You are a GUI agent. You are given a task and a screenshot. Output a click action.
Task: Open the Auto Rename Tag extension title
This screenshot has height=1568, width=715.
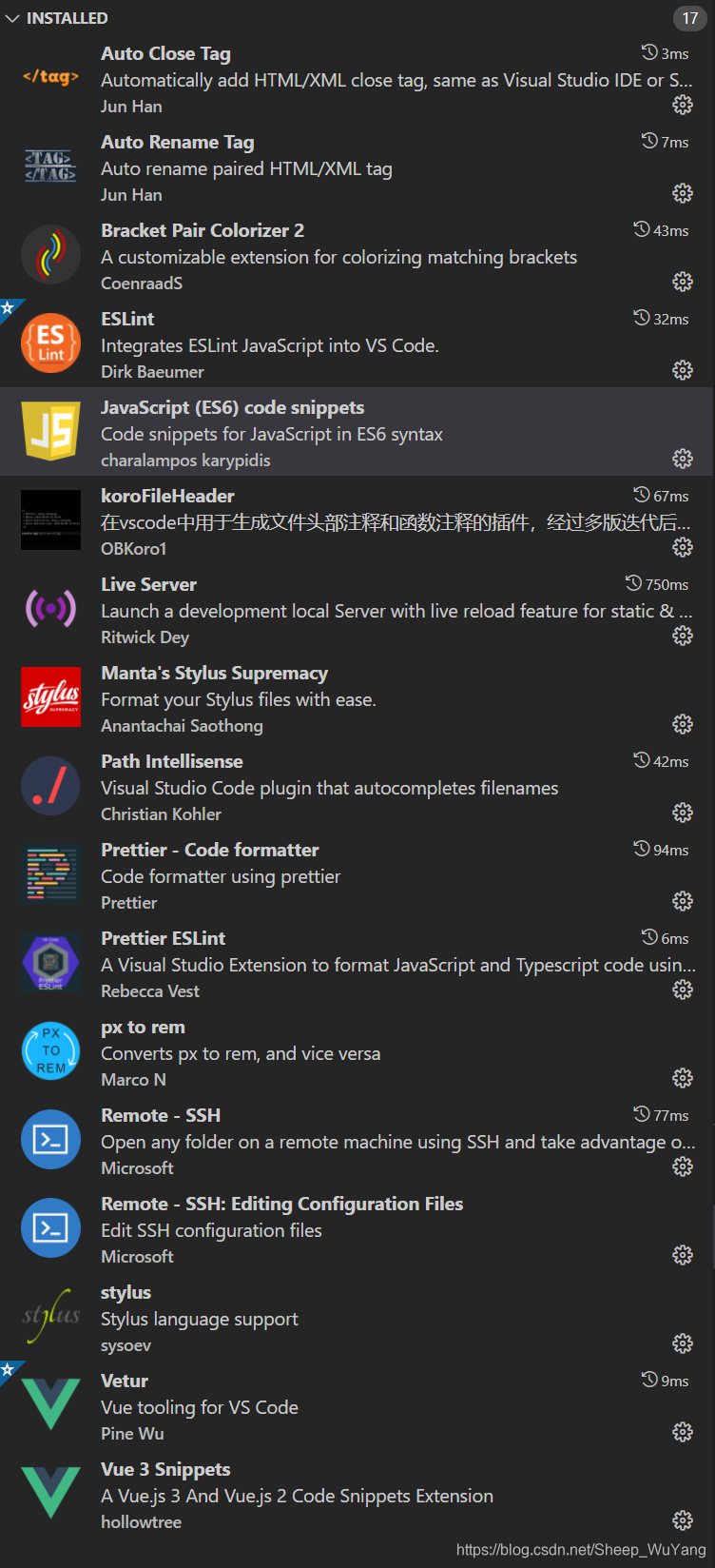(178, 142)
